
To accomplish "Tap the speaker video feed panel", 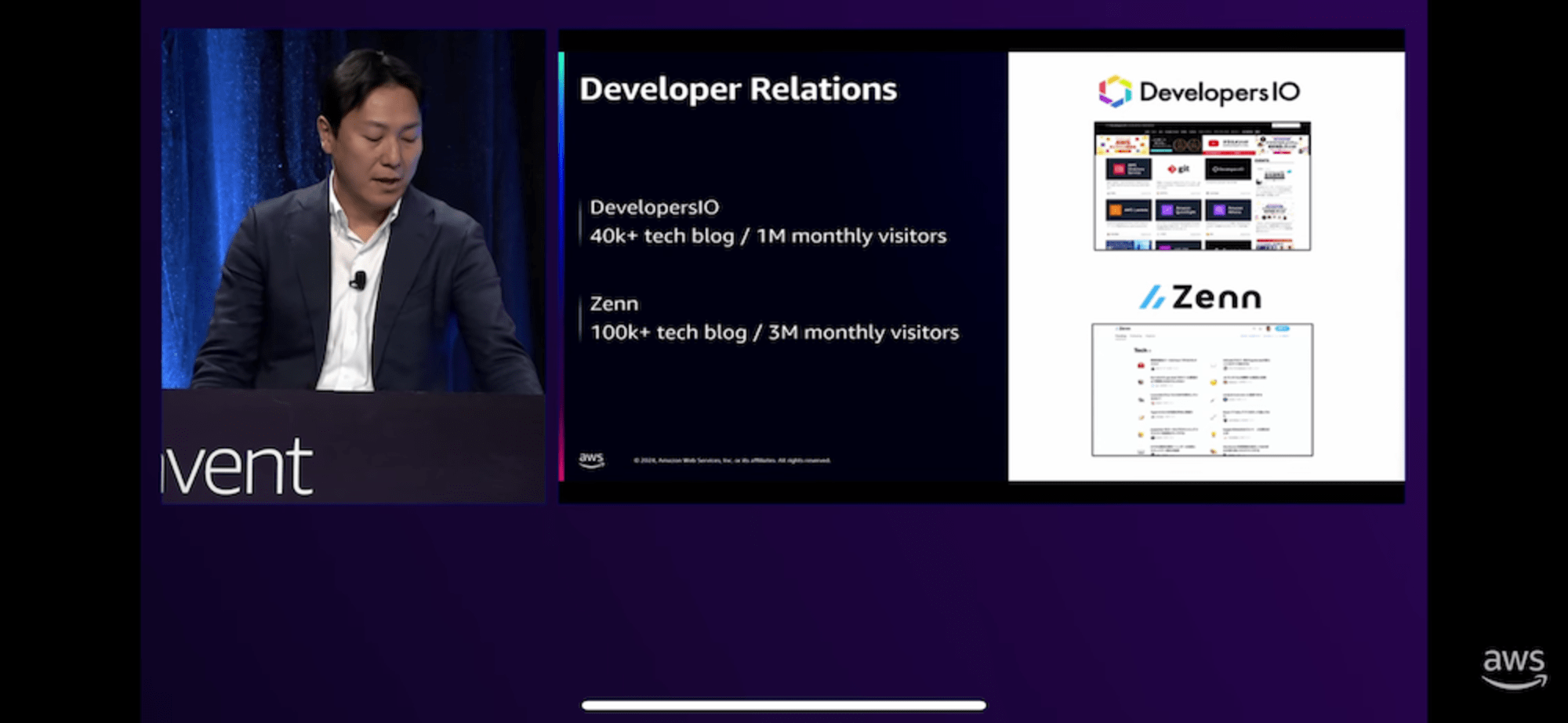I will (353, 266).
